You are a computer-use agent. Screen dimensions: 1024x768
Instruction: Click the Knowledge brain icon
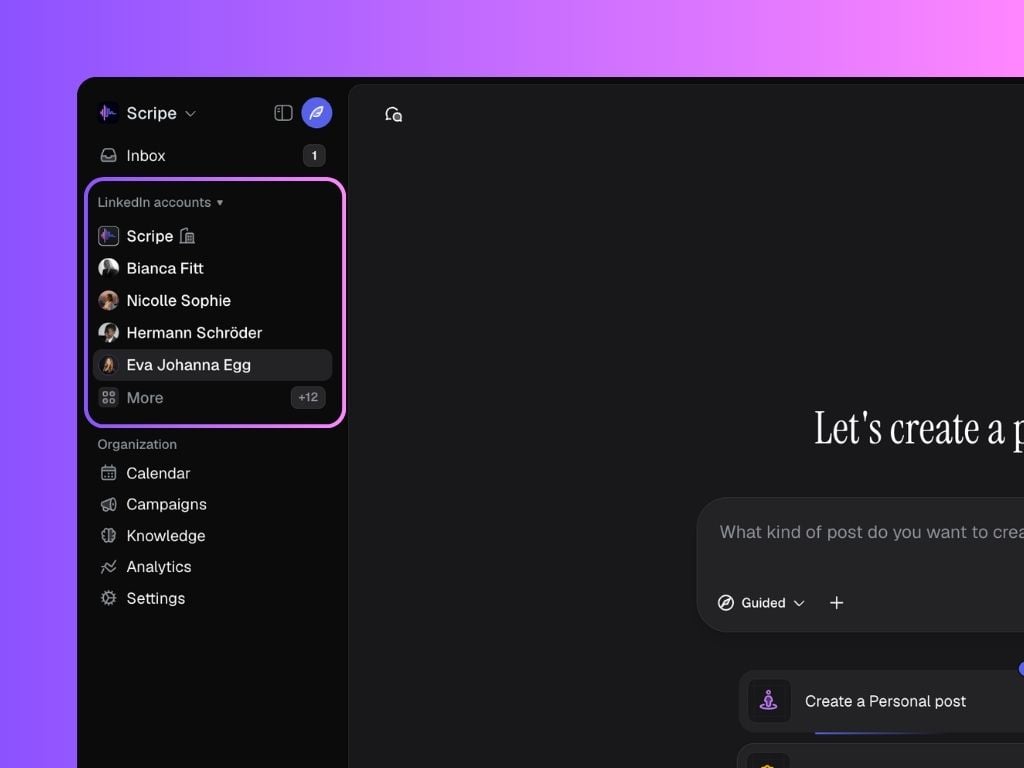[108, 536]
